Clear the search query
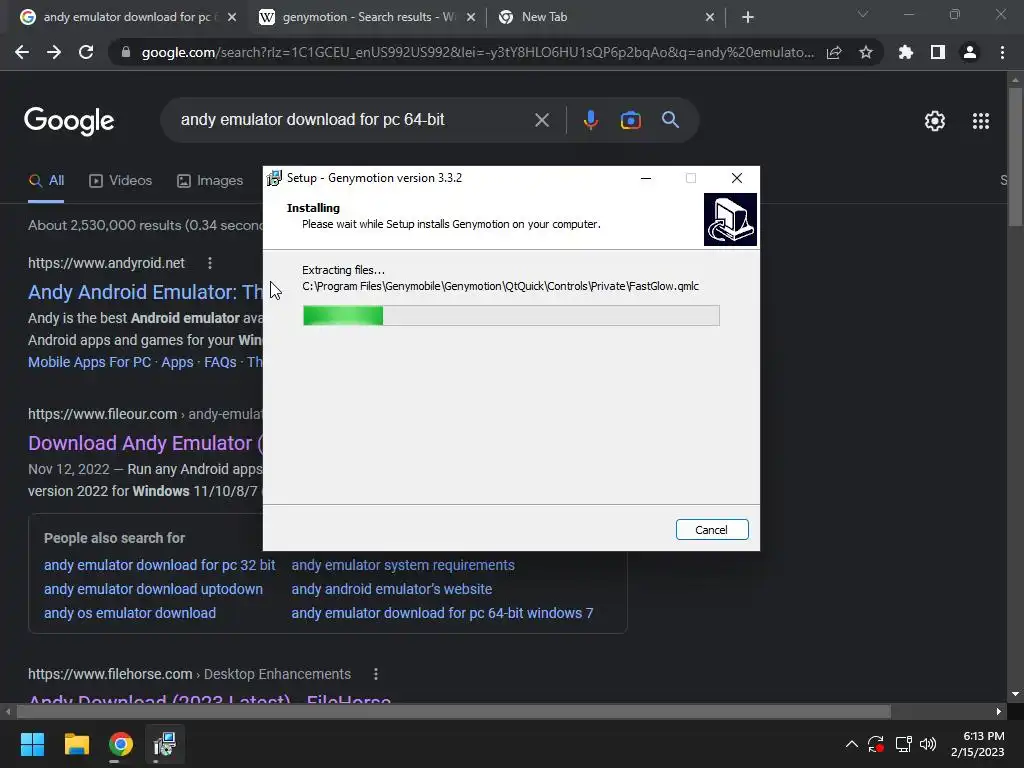This screenshot has height=768, width=1024. (x=542, y=120)
